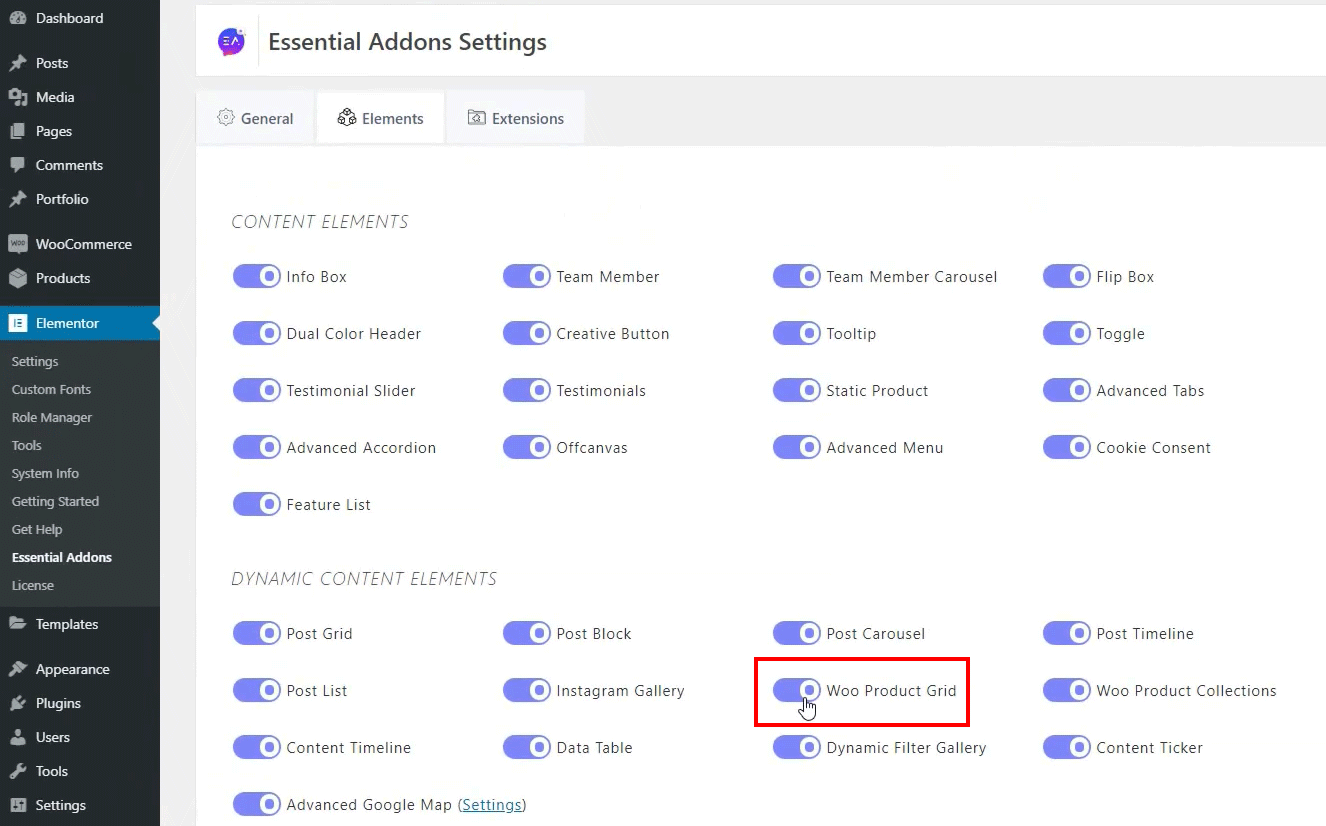Click the Appearance brush icon
The image size is (1326, 826).
(18, 669)
